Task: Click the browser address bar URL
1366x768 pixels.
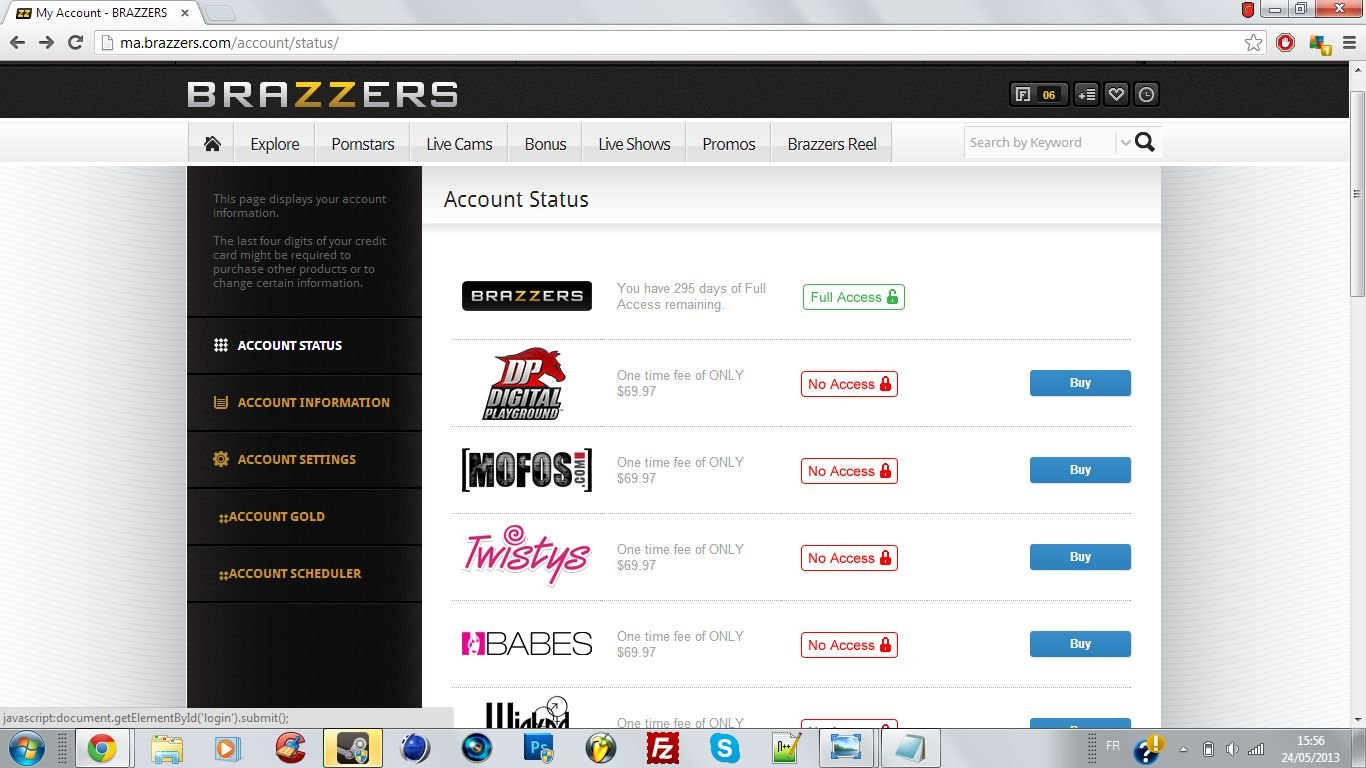Action: pos(229,43)
